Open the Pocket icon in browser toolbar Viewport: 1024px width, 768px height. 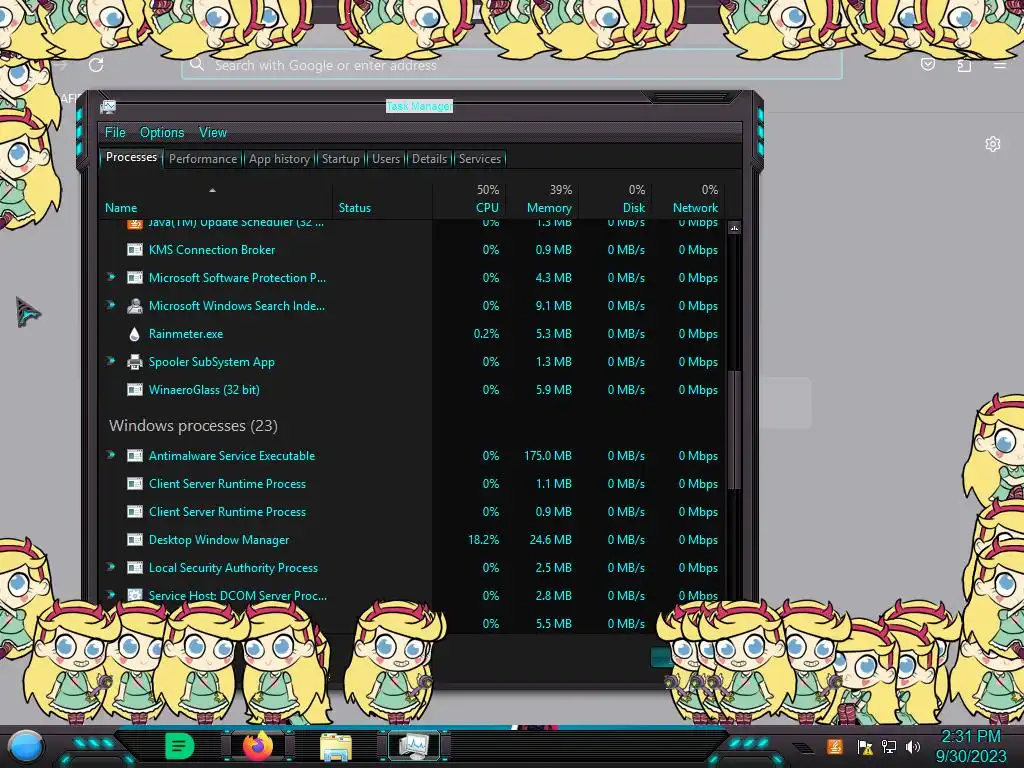pyautogui.click(x=927, y=64)
